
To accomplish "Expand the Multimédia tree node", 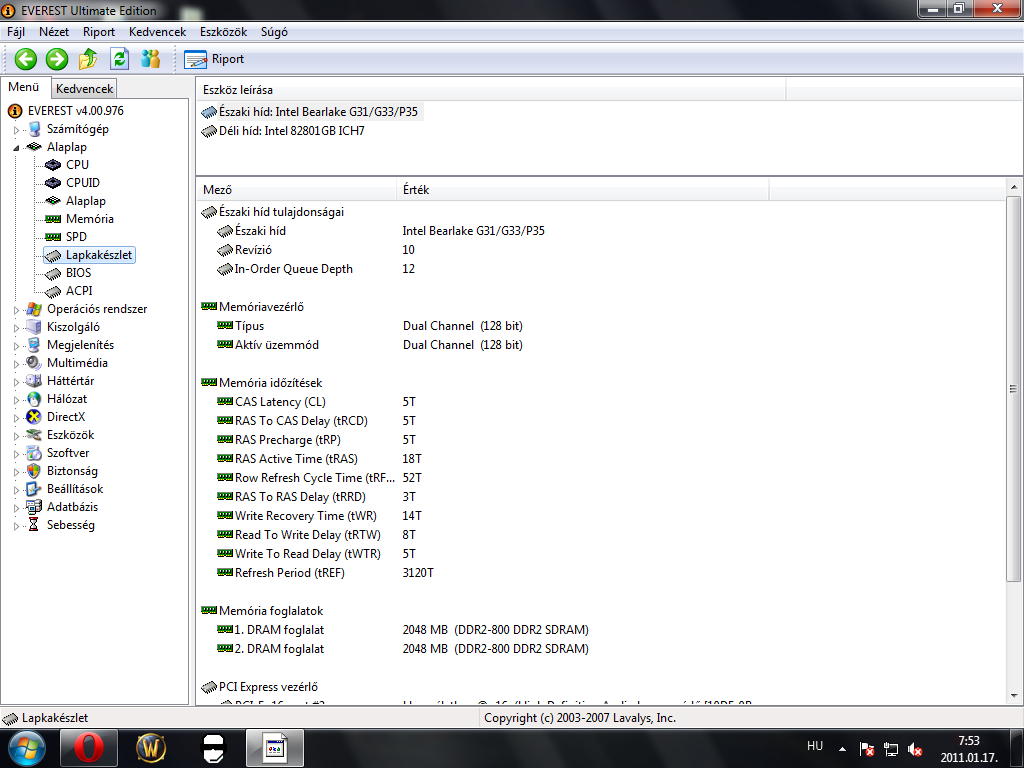I will pyautogui.click(x=16, y=364).
